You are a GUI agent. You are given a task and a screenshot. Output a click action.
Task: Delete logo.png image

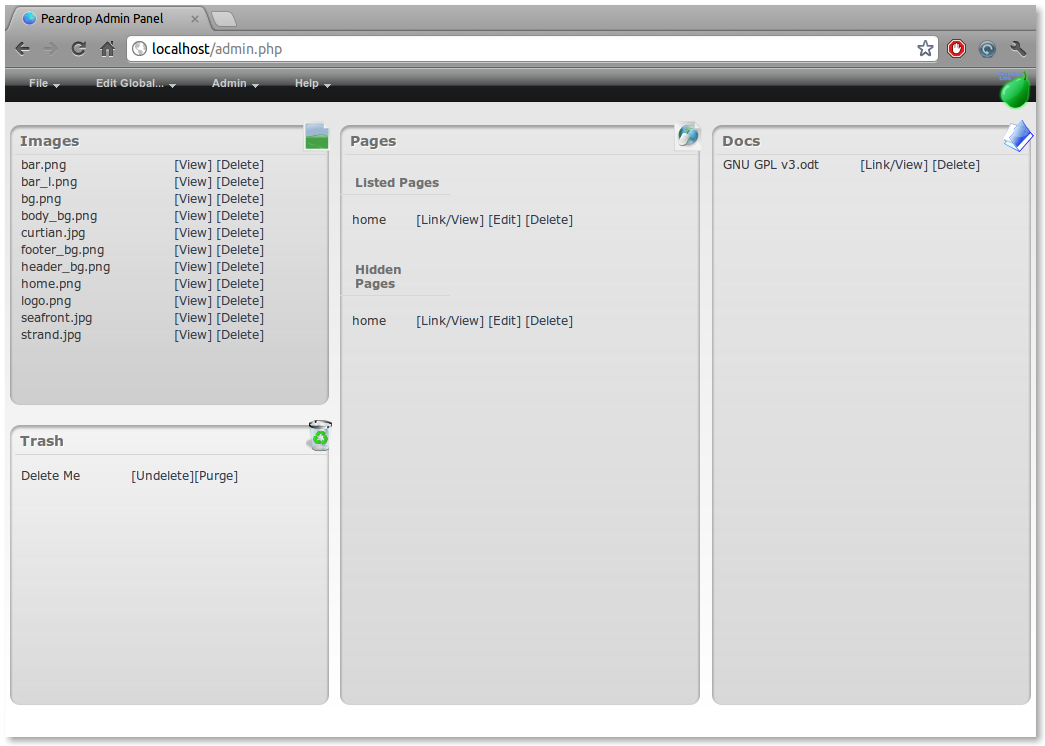[240, 301]
